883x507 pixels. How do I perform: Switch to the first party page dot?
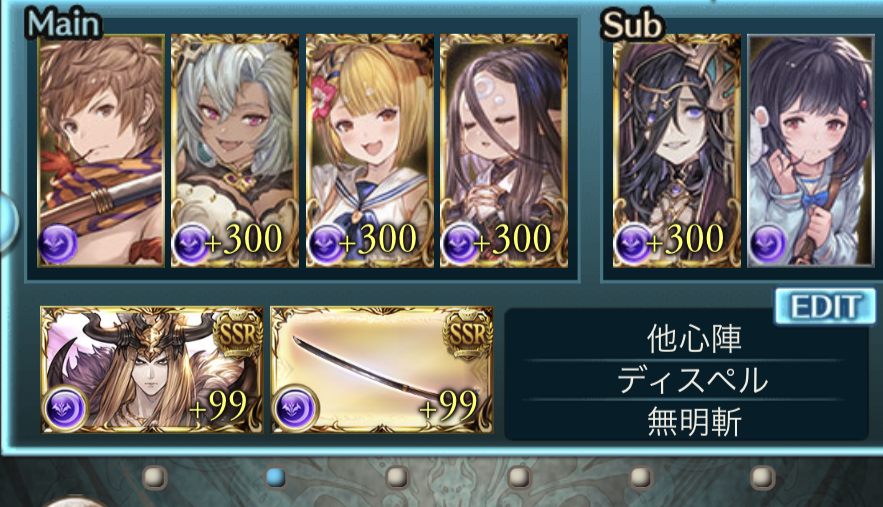coord(154,478)
